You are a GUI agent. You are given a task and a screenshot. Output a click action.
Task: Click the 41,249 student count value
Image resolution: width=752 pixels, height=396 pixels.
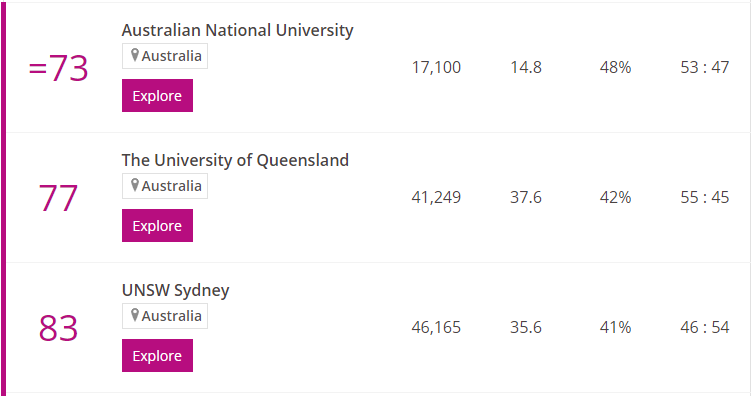point(436,197)
